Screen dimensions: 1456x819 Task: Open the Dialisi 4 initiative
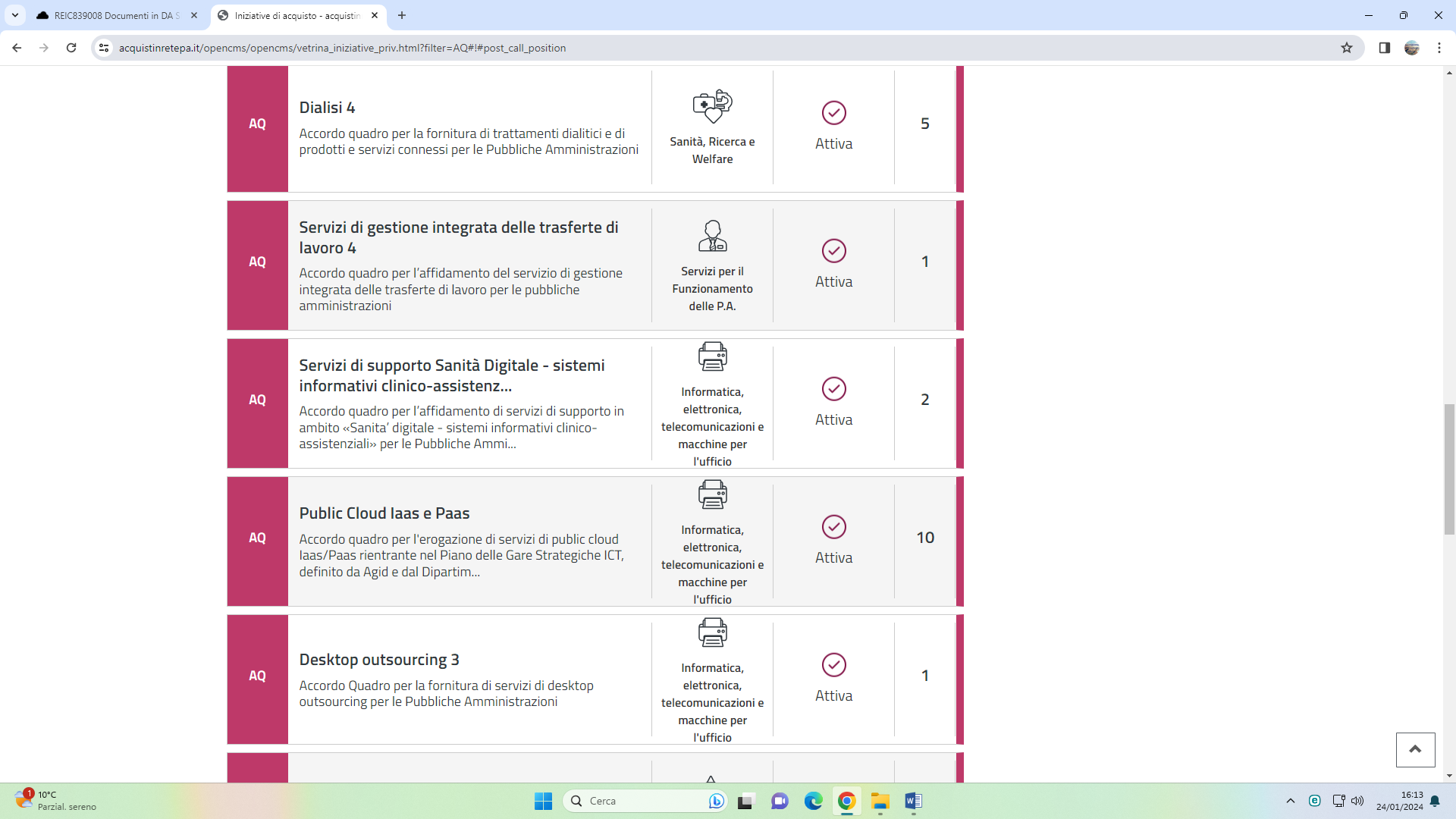[x=327, y=108]
